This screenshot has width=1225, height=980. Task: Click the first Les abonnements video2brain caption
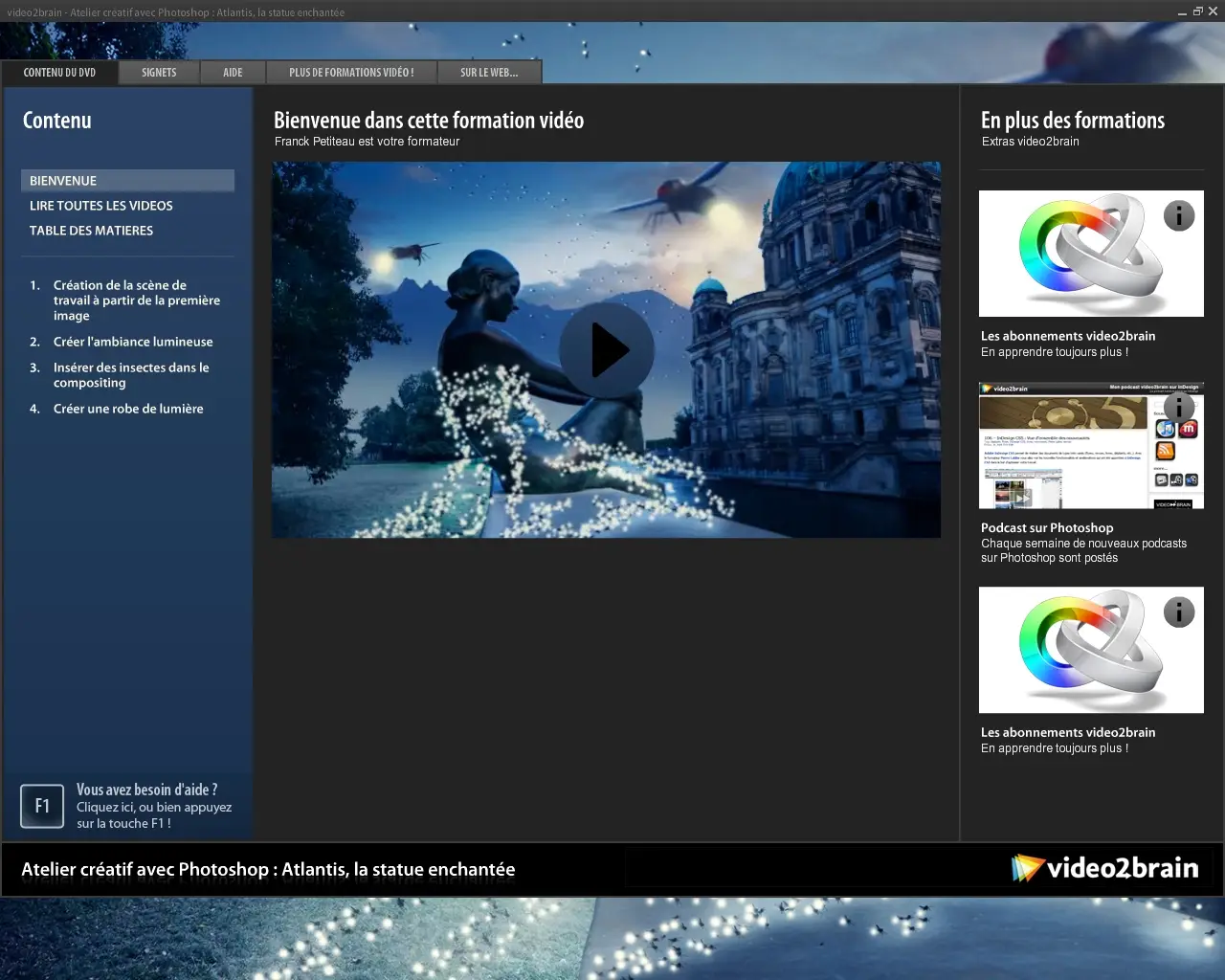point(1068,336)
